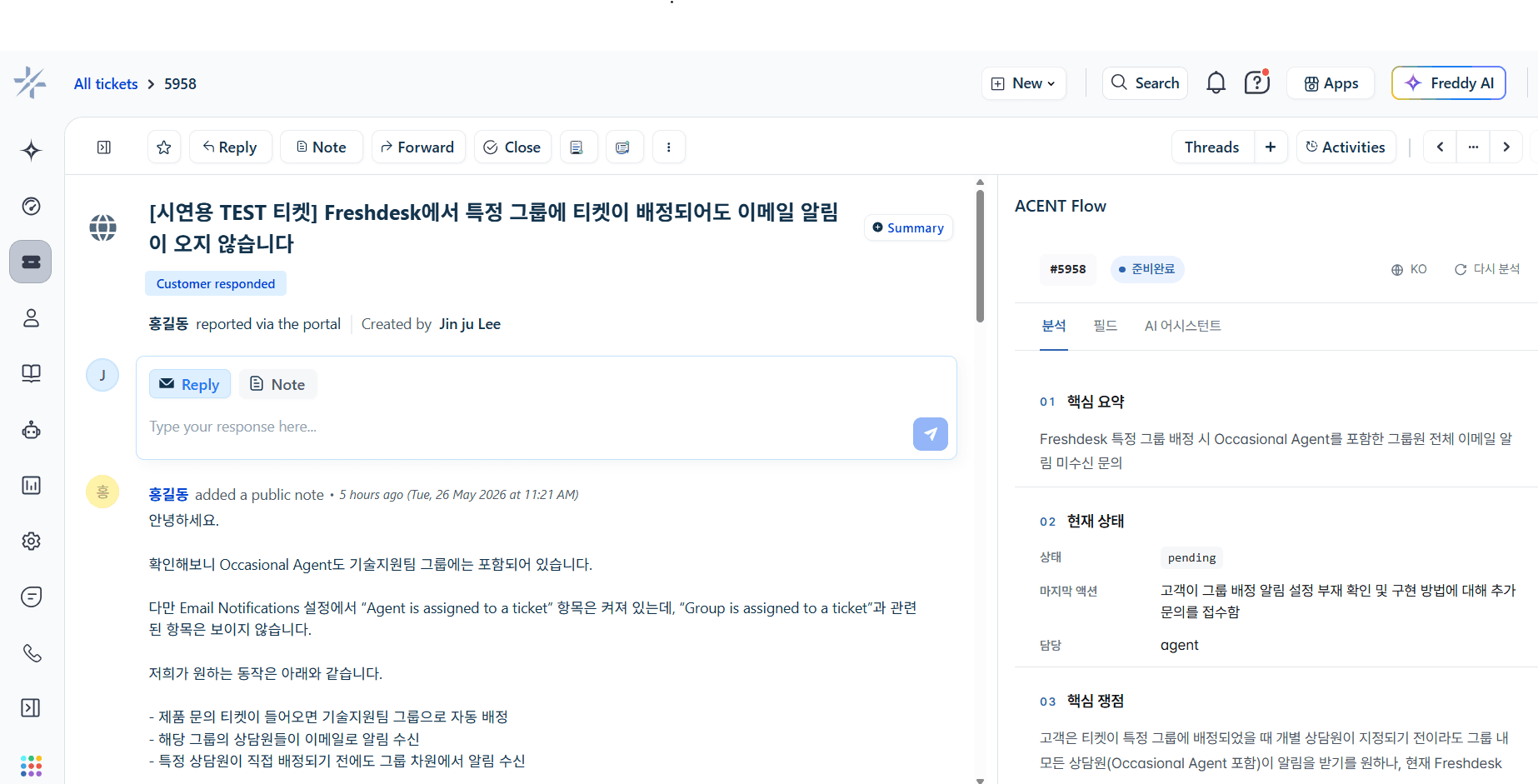
Task: Switch to 필드 tab
Action: coord(1106,326)
